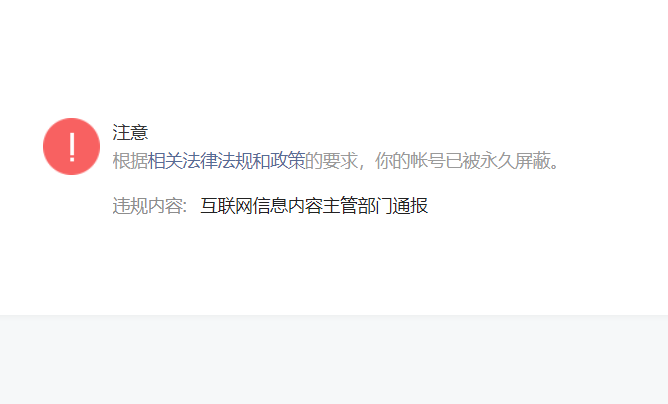The height and width of the screenshot is (404, 668).
Task: Click the word 互联网 in the violation text
Action: [226, 206]
